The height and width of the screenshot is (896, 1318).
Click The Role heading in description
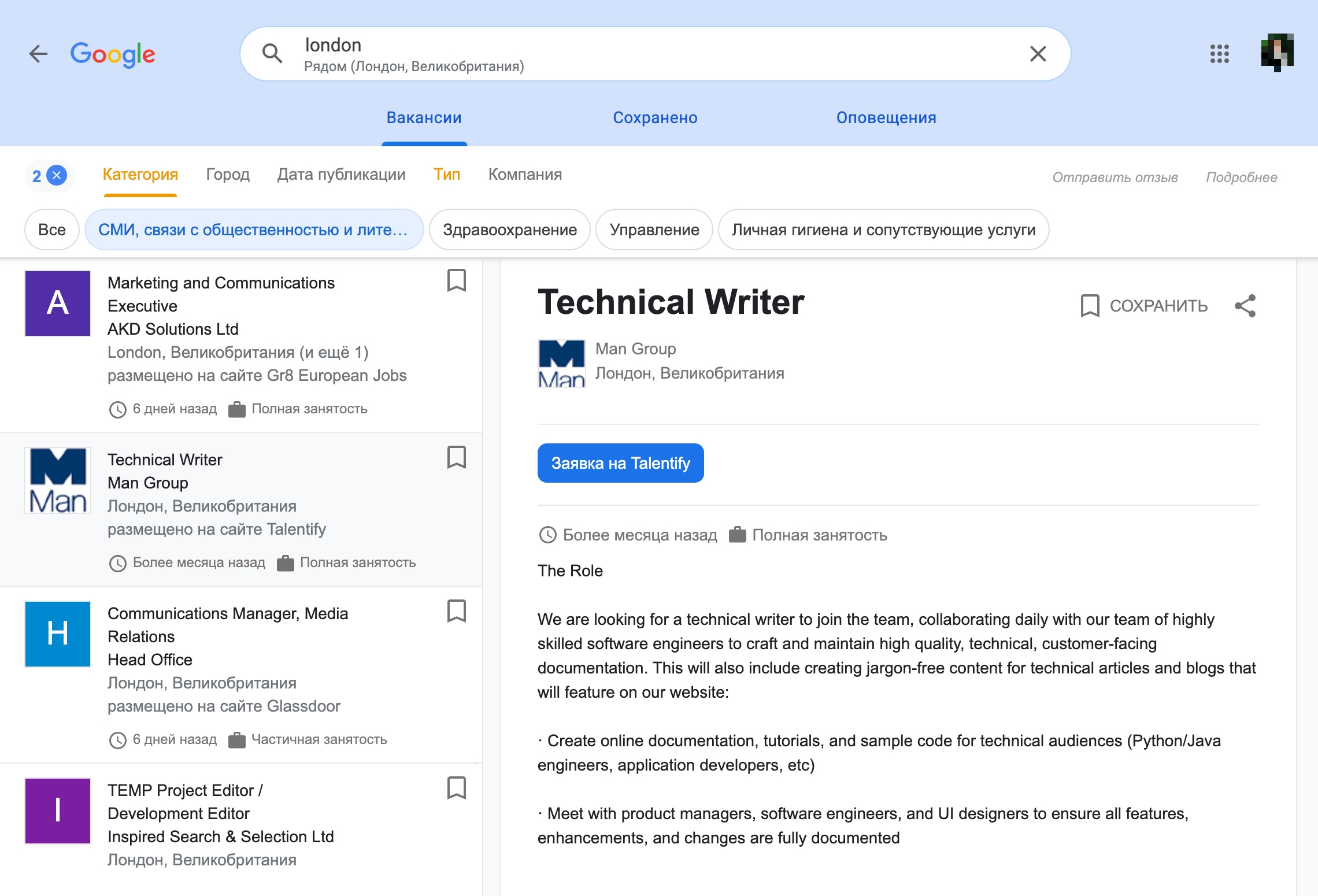[570, 571]
